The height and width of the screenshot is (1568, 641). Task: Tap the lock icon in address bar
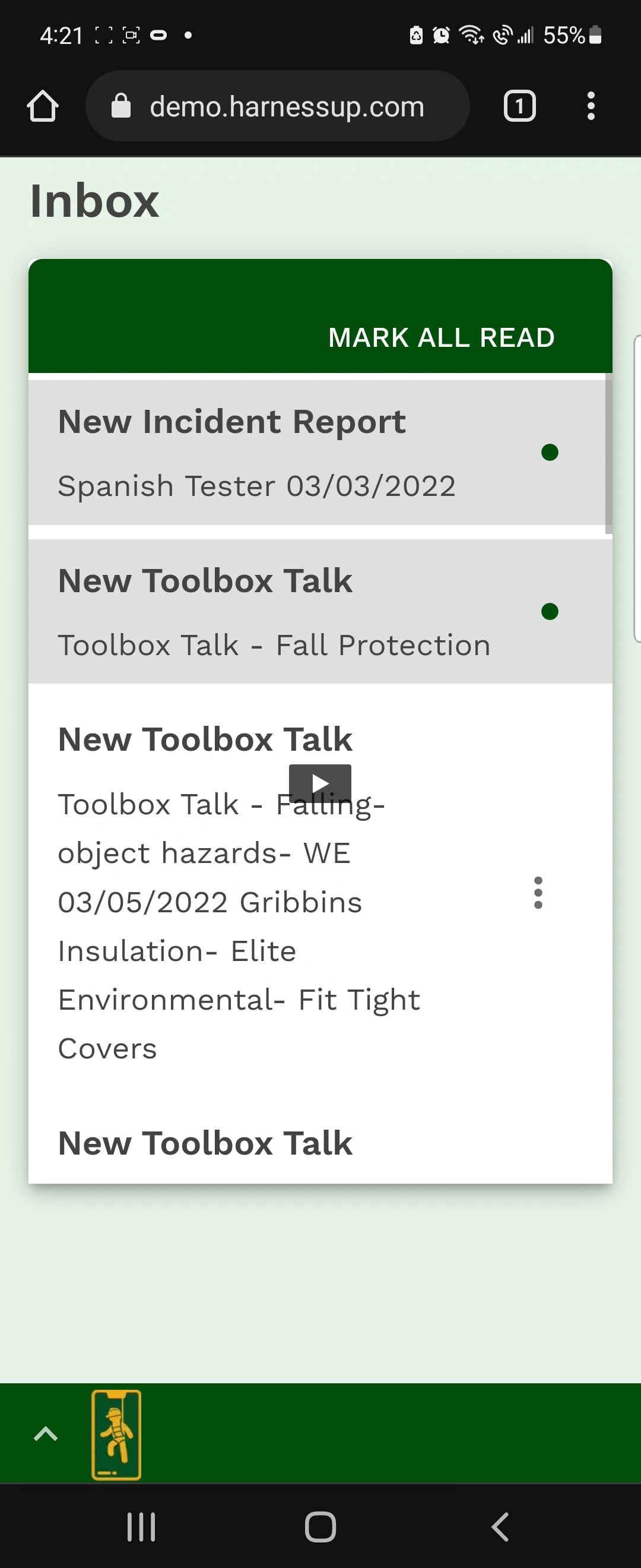click(x=121, y=106)
